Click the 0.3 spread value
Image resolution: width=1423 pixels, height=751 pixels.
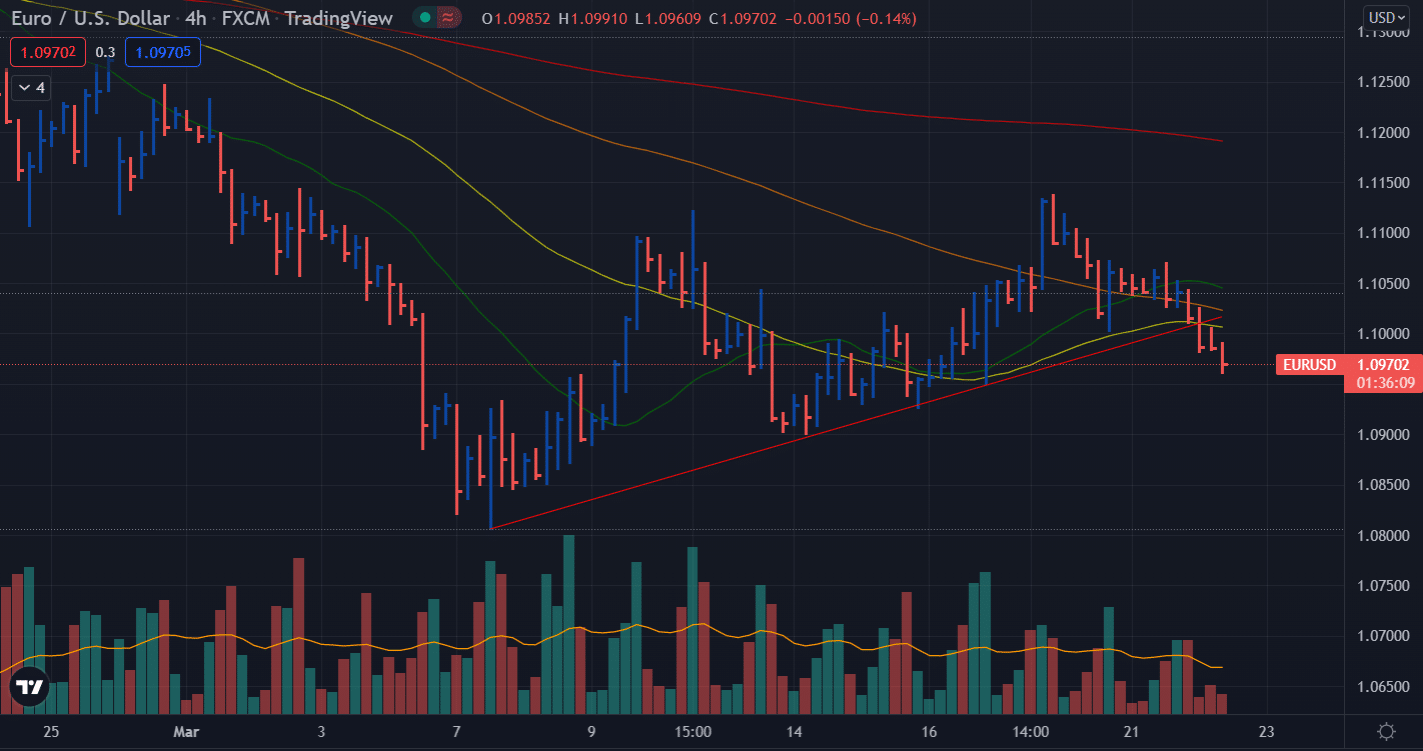point(105,52)
